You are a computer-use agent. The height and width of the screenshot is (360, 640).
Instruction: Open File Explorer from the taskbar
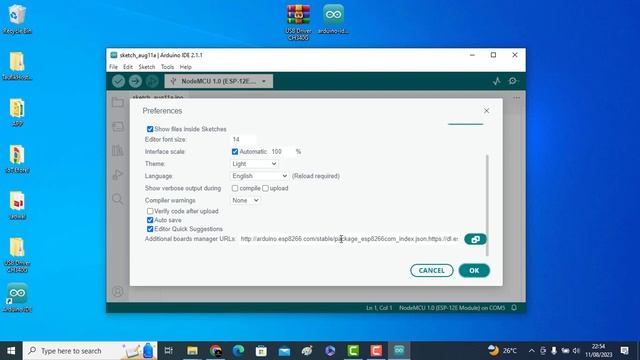coord(192,351)
